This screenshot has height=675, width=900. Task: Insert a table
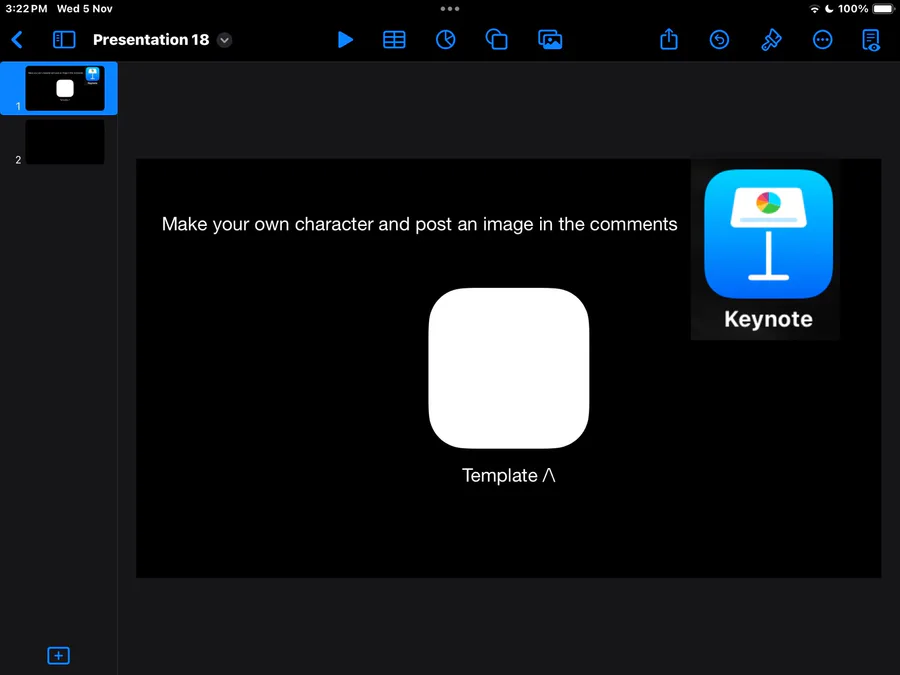click(x=394, y=40)
